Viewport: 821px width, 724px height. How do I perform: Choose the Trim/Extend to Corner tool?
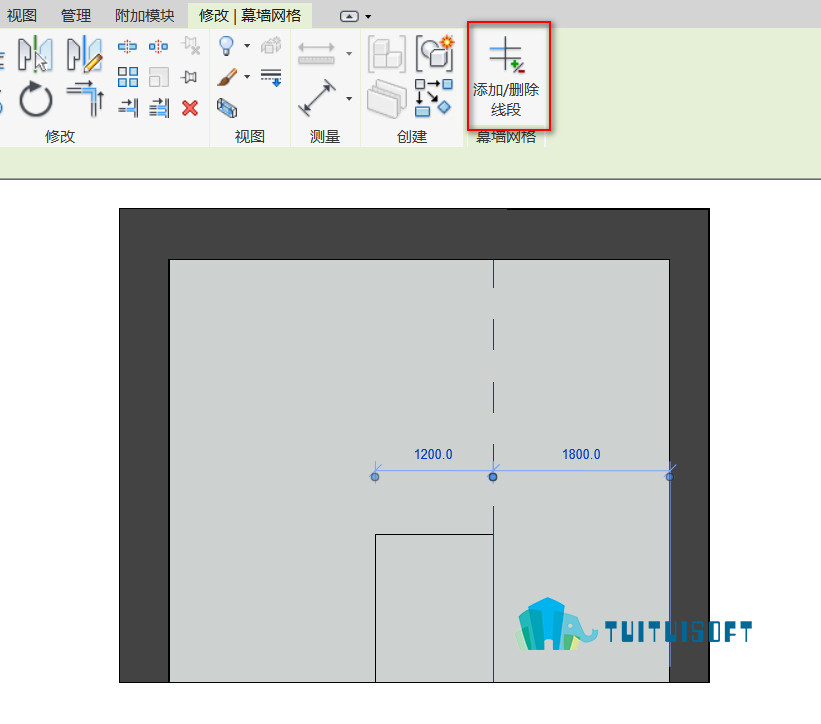click(x=85, y=98)
